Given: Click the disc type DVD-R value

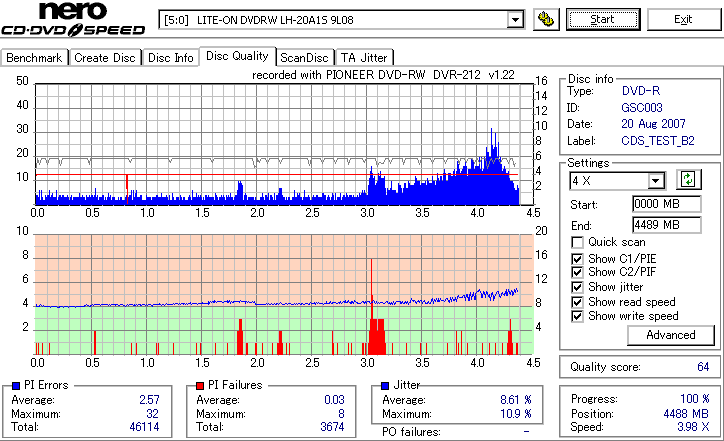Looking at the screenshot, I should (x=641, y=91).
